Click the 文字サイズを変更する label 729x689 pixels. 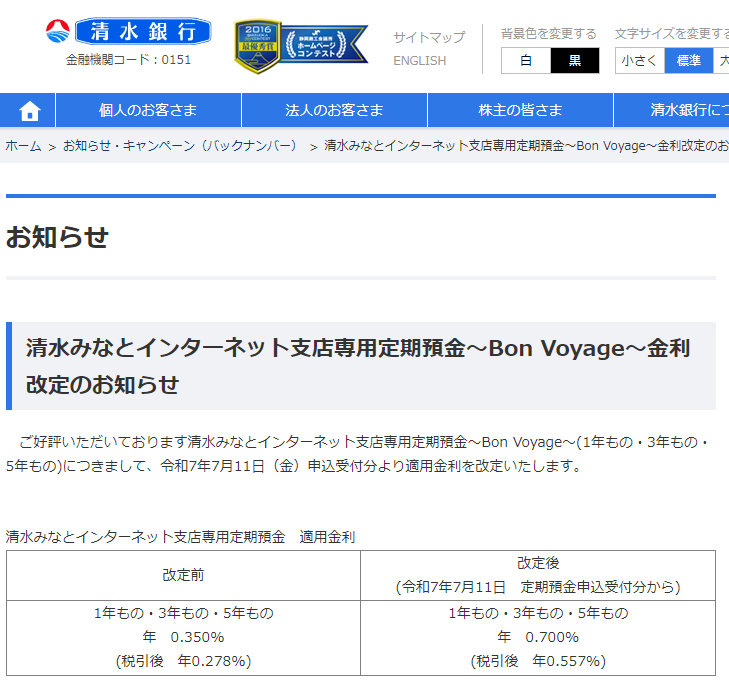(x=672, y=34)
